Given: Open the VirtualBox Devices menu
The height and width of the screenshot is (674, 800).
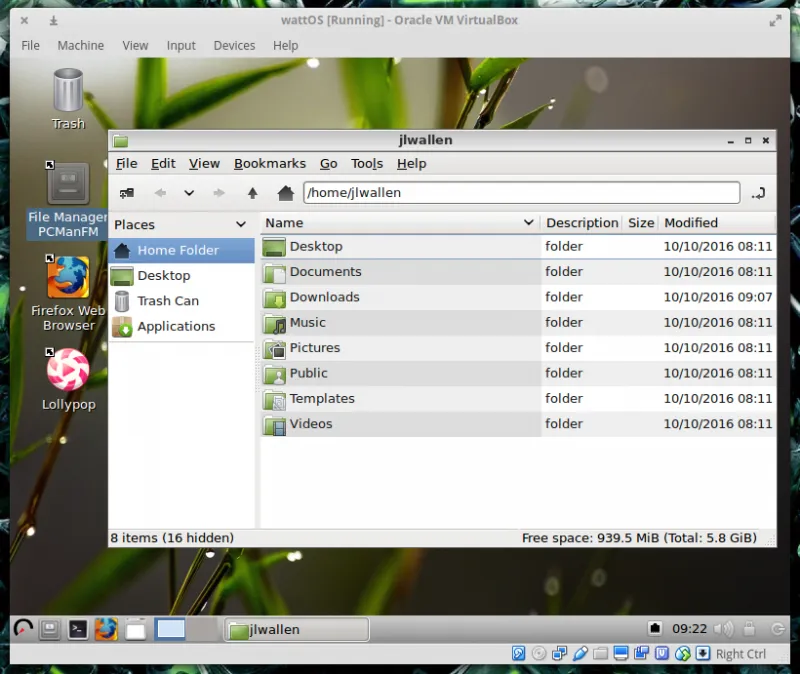Looking at the screenshot, I should (234, 45).
